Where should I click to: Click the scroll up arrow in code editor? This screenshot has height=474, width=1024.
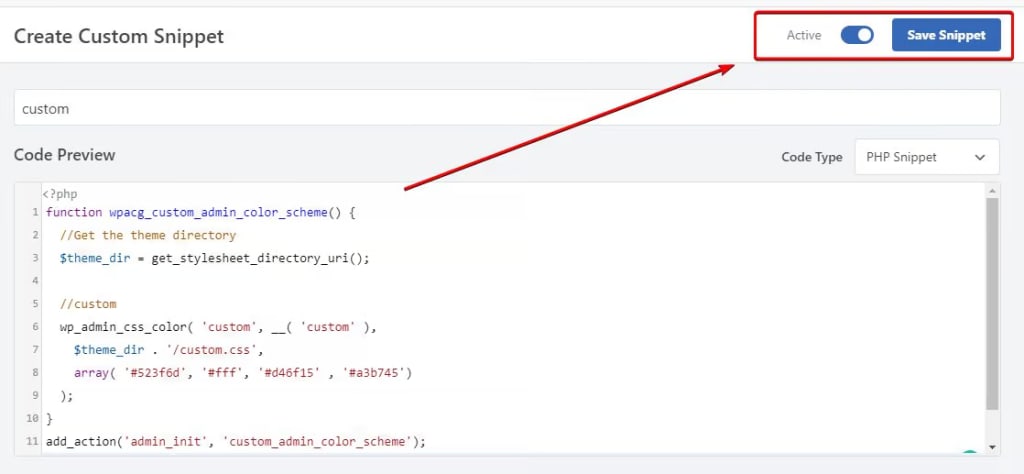click(992, 191)
